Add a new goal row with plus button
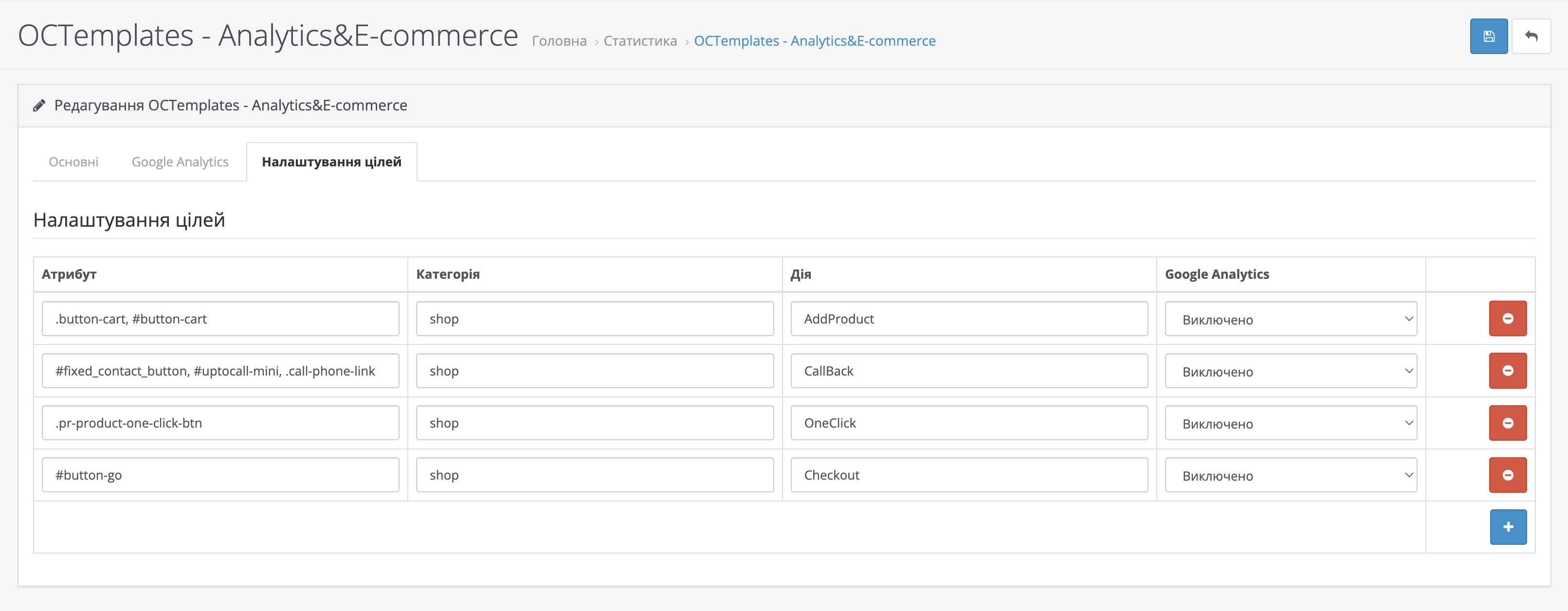 [1507, 527]
